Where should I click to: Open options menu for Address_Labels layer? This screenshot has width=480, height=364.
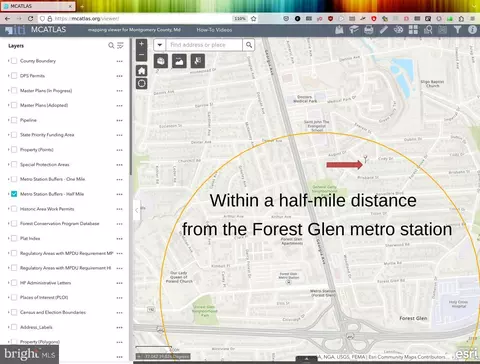point(120,327)
